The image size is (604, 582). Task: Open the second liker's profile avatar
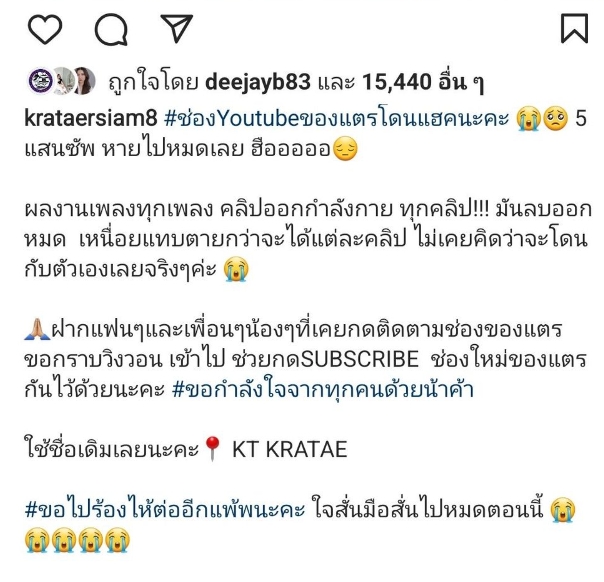coord(62,81)
